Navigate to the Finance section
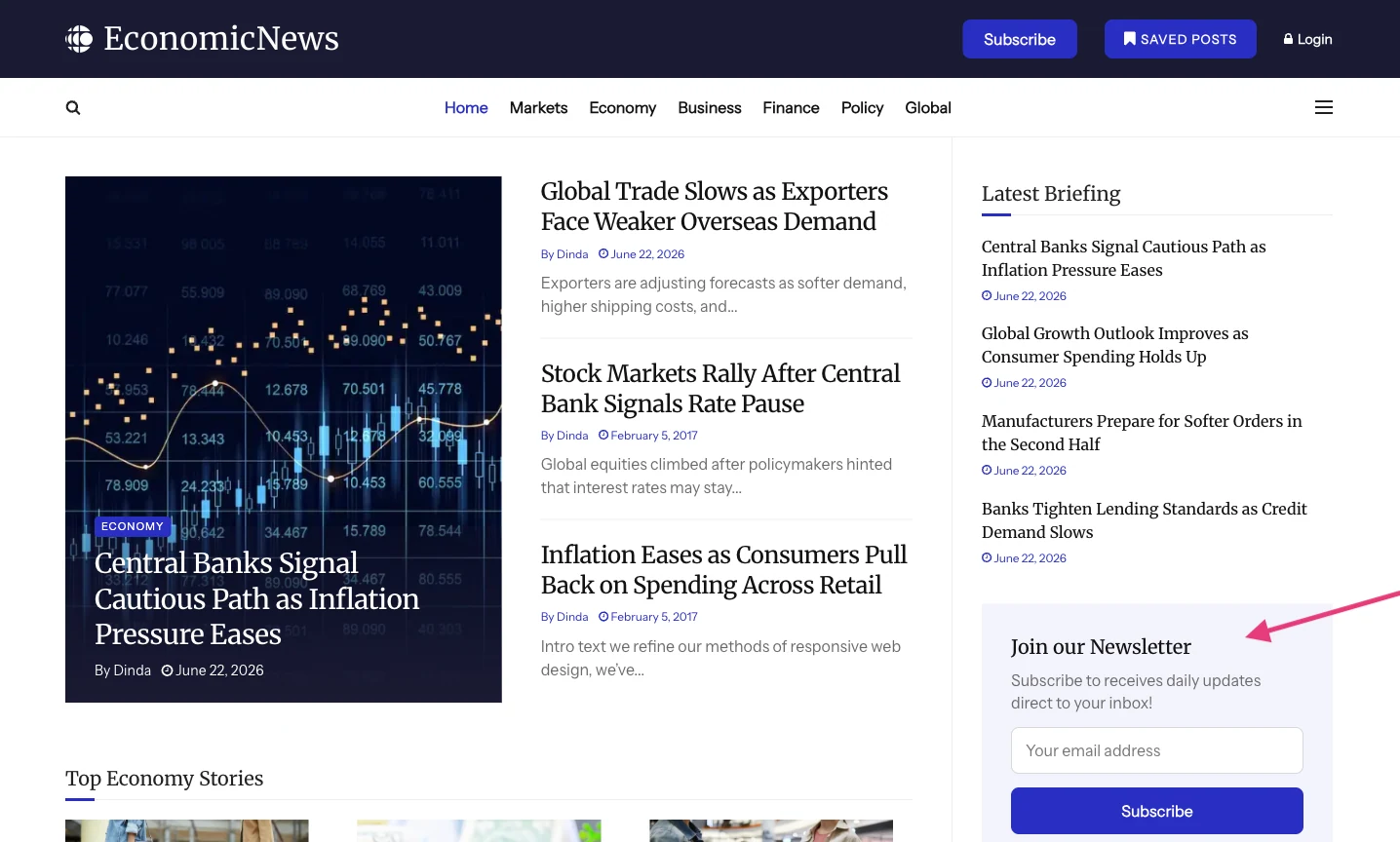This screenshot has height=842, width=1400. point(791,108)
